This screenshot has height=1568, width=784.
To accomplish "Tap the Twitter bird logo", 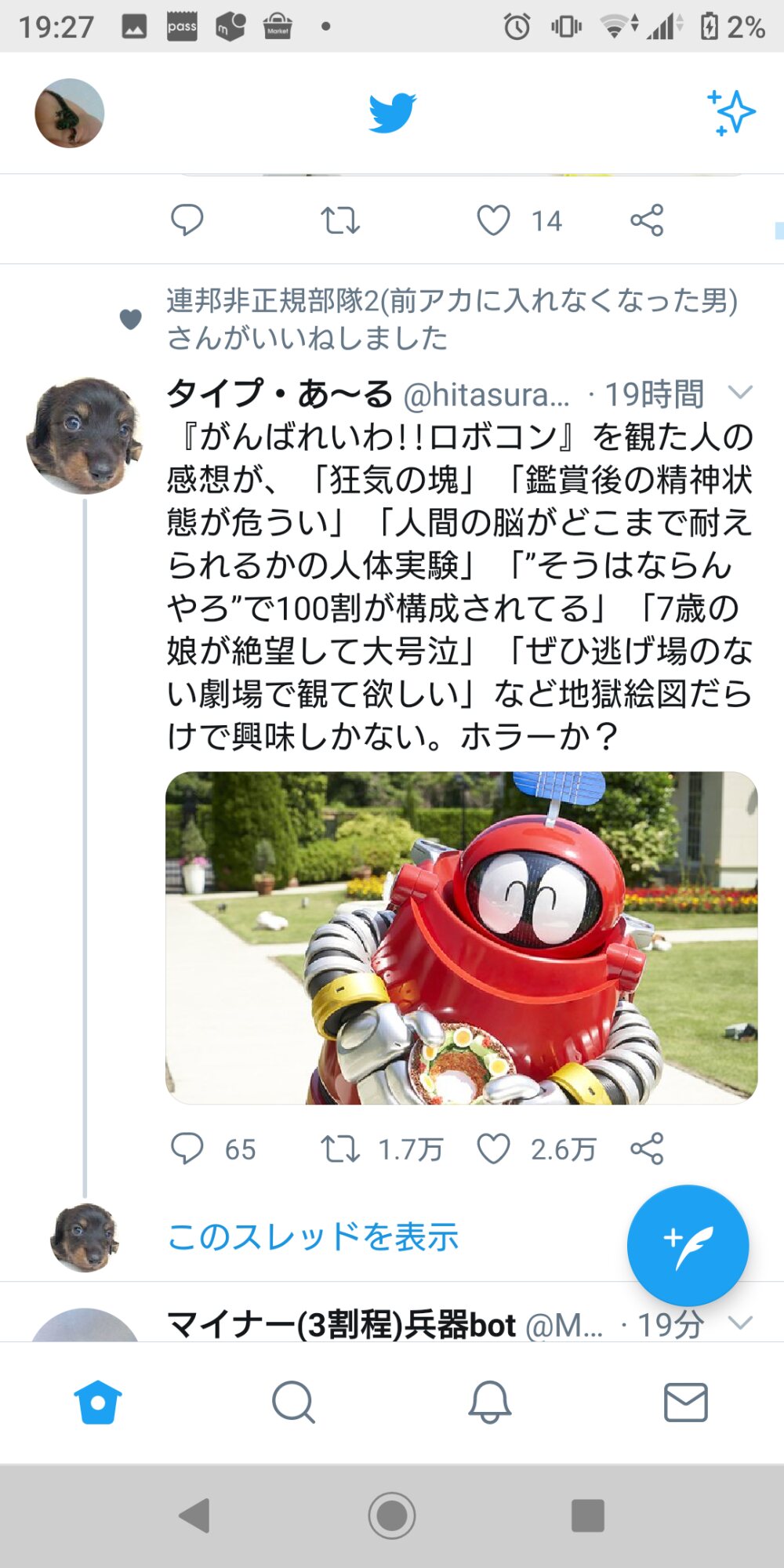I will coord(392,113).
